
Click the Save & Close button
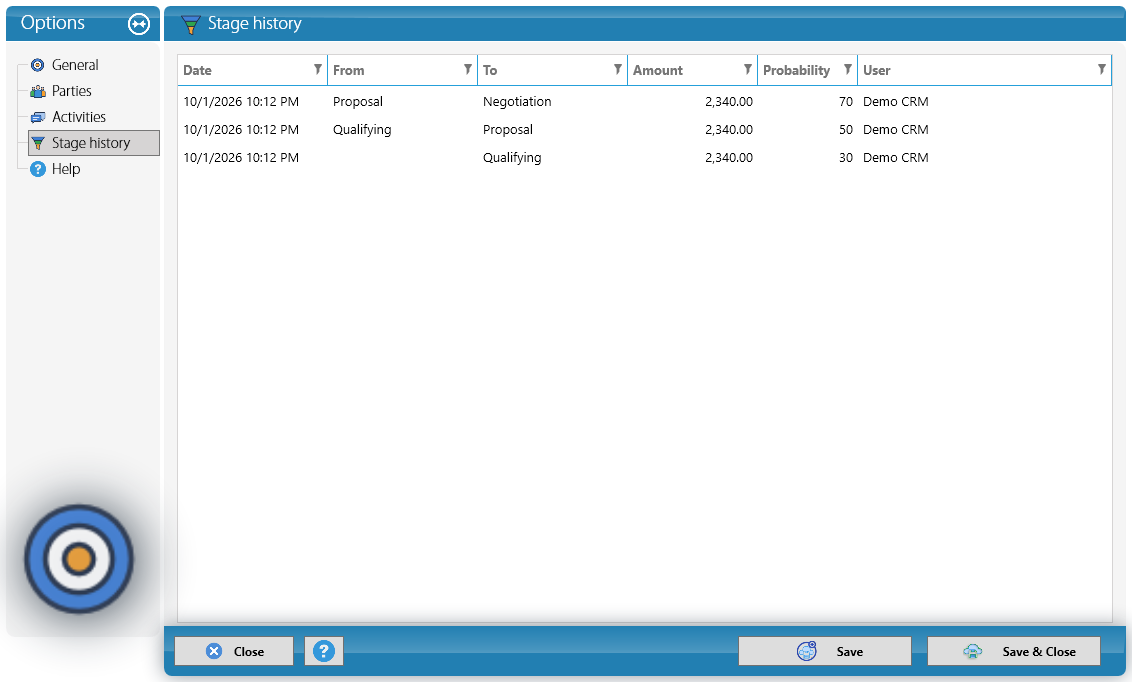pos(1014,651)
